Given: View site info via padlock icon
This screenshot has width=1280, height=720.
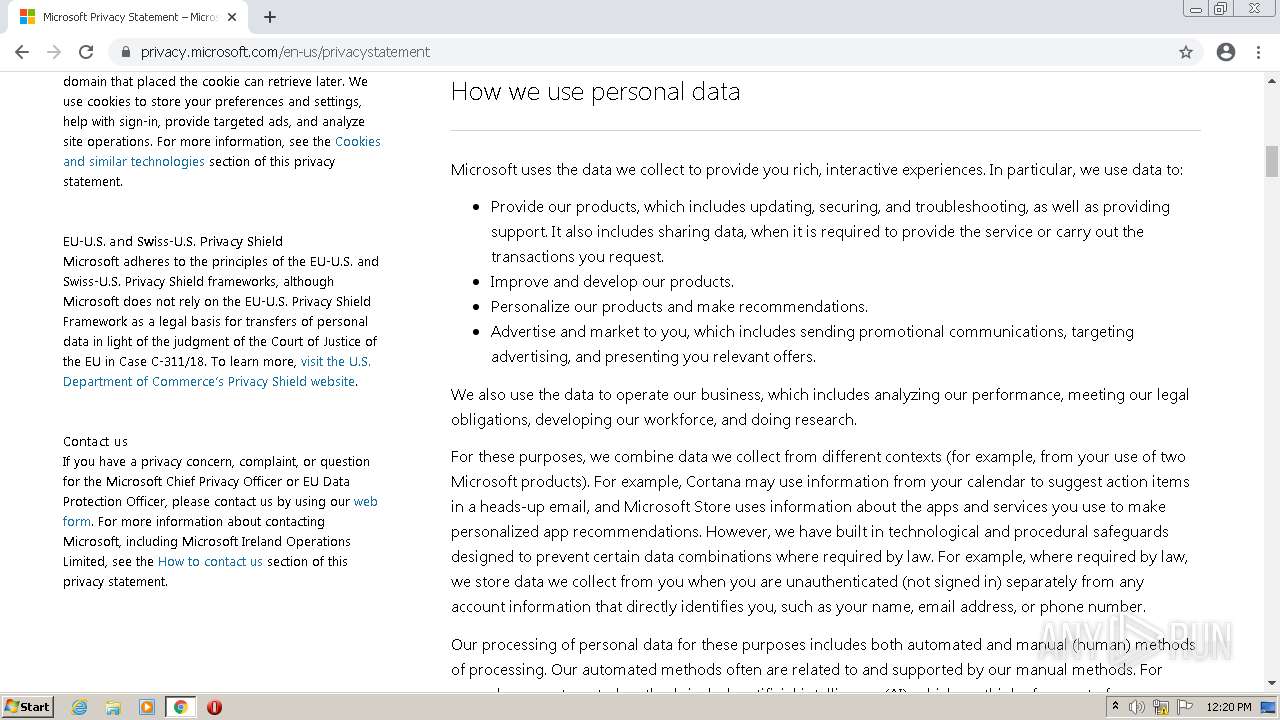Looking at the screenshot, I should pos(125,52).
